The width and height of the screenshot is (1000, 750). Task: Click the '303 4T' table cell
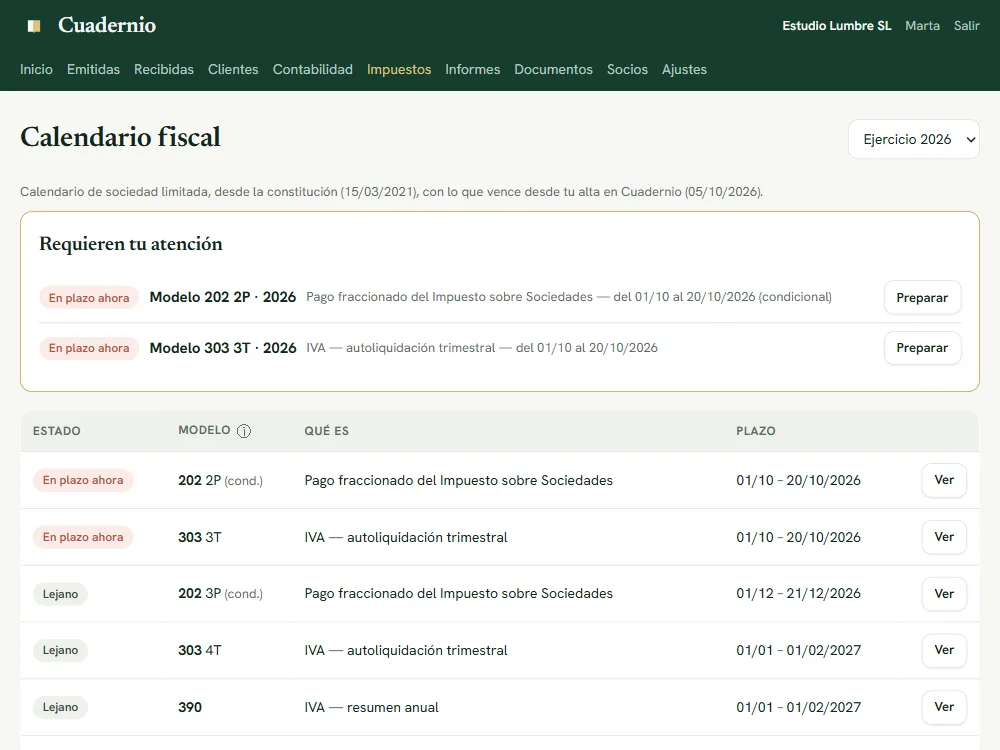[200, 651]
